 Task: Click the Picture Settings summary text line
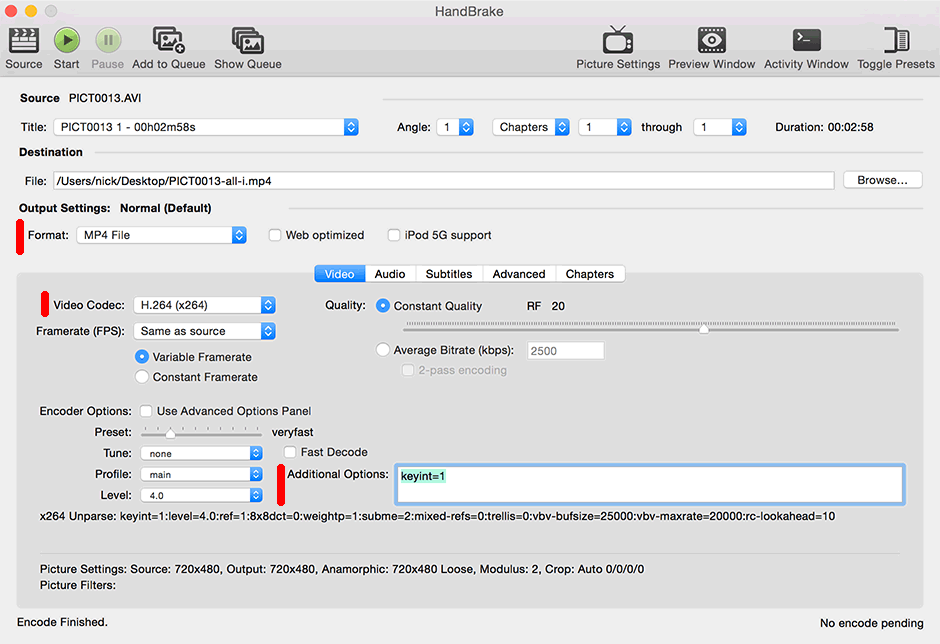(x=342, y=569)
